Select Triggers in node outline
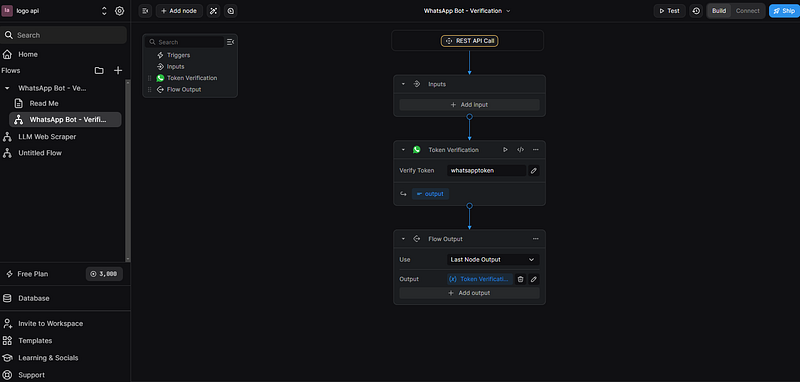The width and height of the screenshot is (800, 382). [178, 55]
